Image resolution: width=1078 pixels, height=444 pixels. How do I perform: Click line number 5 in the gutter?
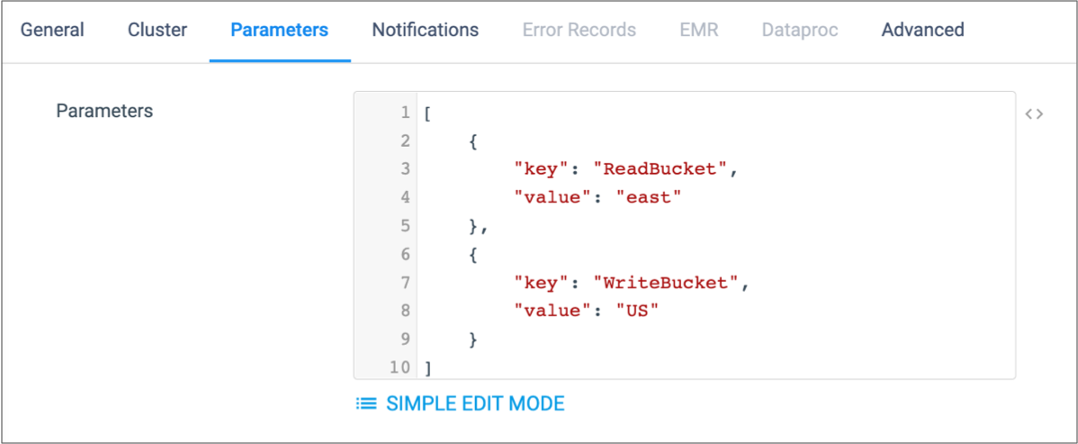pyautogui.click(x=405, y=226)
